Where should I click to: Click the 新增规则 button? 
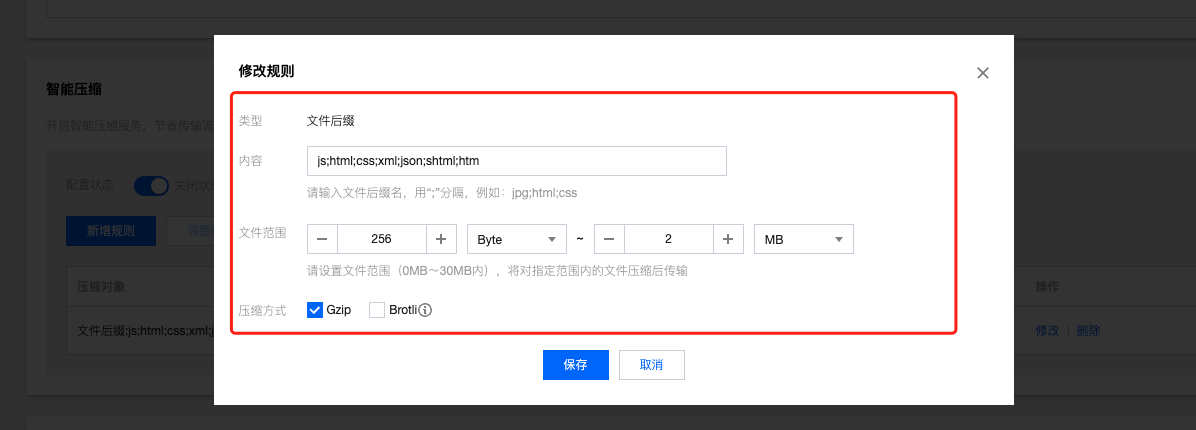[x=110, y=230]
